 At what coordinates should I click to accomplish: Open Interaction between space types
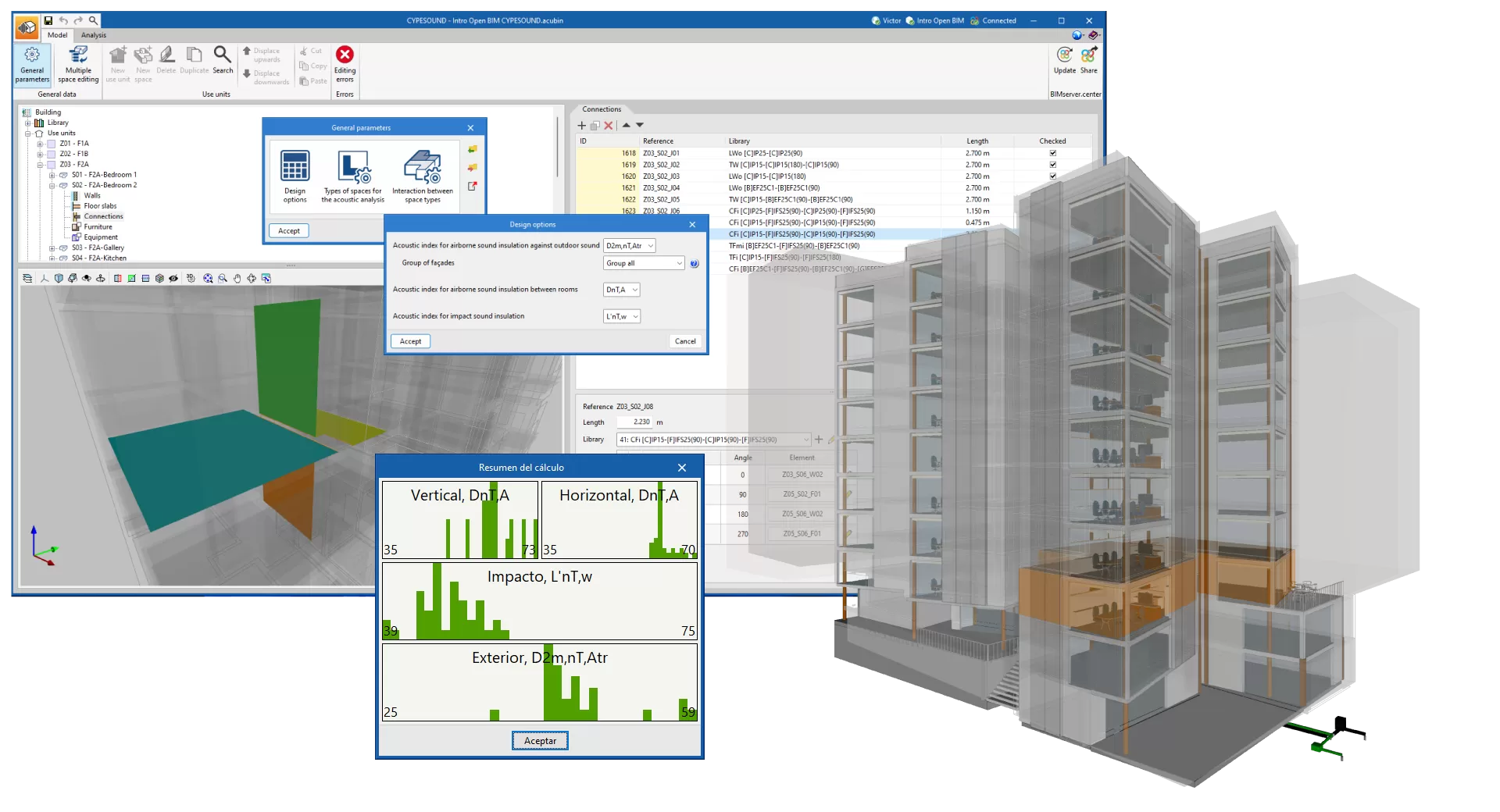422,176
